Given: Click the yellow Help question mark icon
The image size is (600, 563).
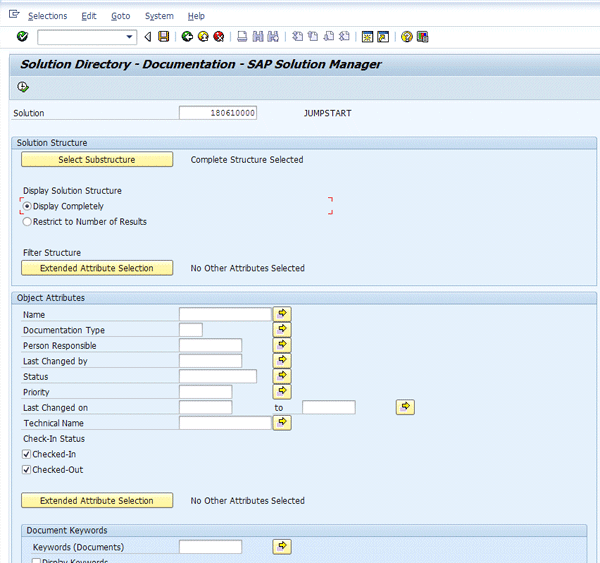Looking at the screenshot, I should [x=407, y=37].
